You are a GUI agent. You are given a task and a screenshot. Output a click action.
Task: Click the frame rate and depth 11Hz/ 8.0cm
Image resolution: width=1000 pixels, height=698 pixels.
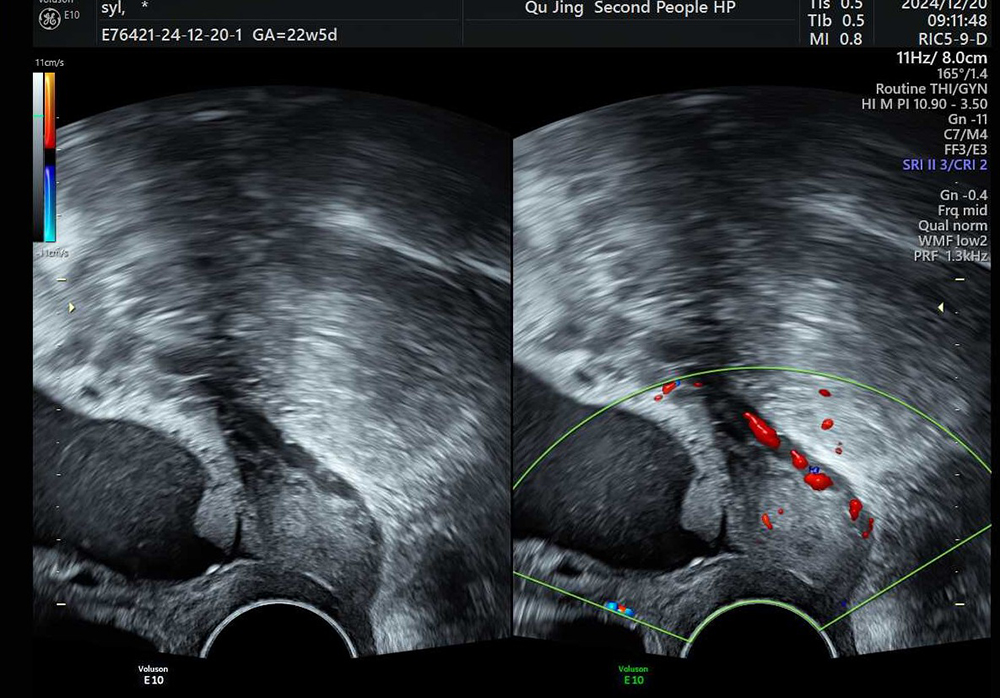pos(941,58)
